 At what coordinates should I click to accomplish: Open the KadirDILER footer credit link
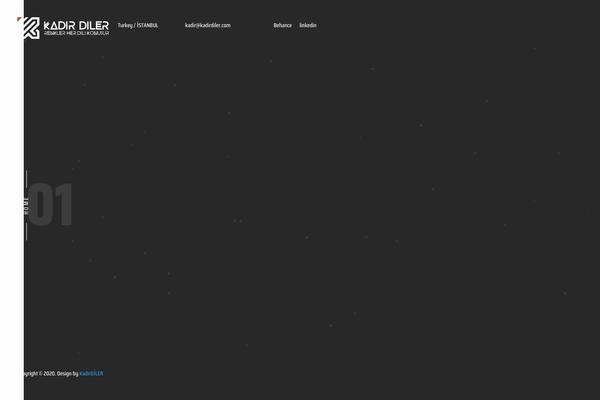click(91, 373)
